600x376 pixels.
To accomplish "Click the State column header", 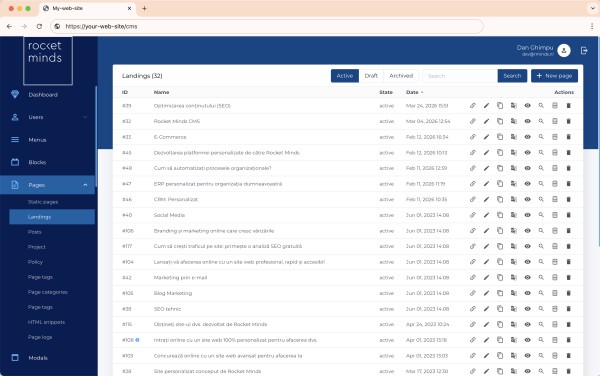I will (386, 92).
